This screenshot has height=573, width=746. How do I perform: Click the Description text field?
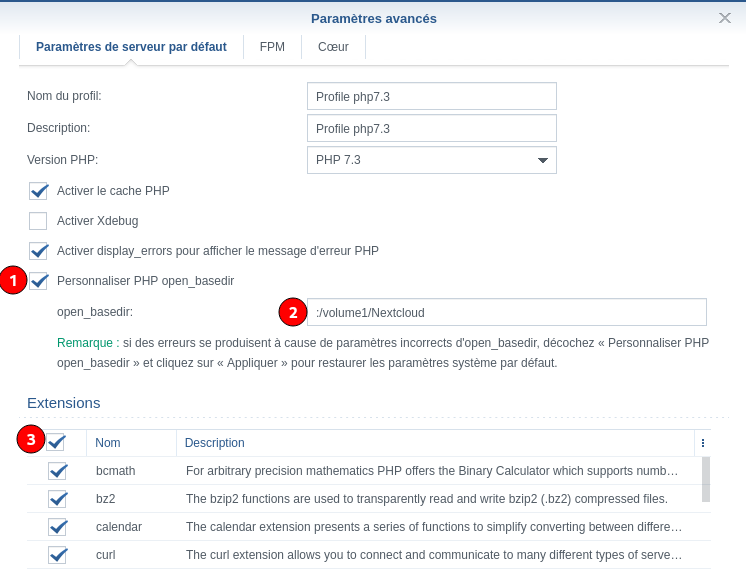[431, 128]
